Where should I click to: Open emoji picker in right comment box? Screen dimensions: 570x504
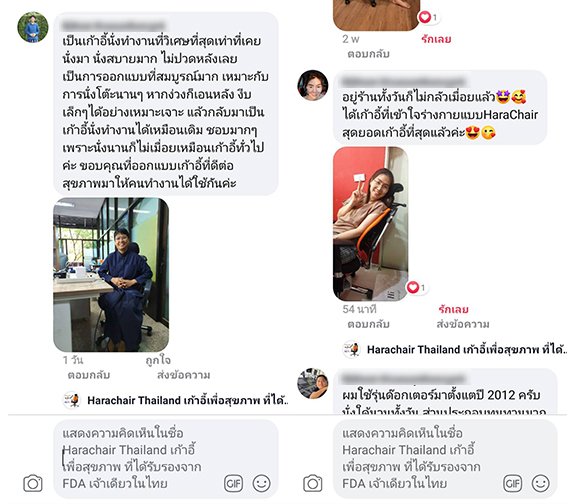pos(541,484)
